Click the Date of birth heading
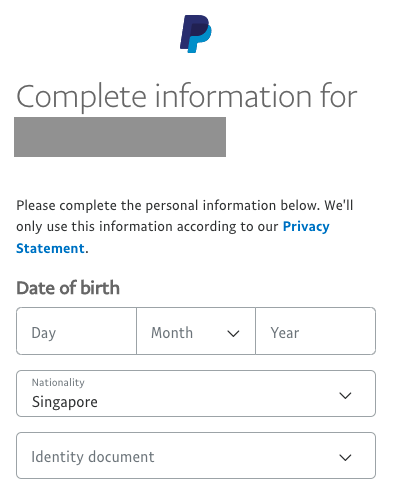 tap(68, 288)
